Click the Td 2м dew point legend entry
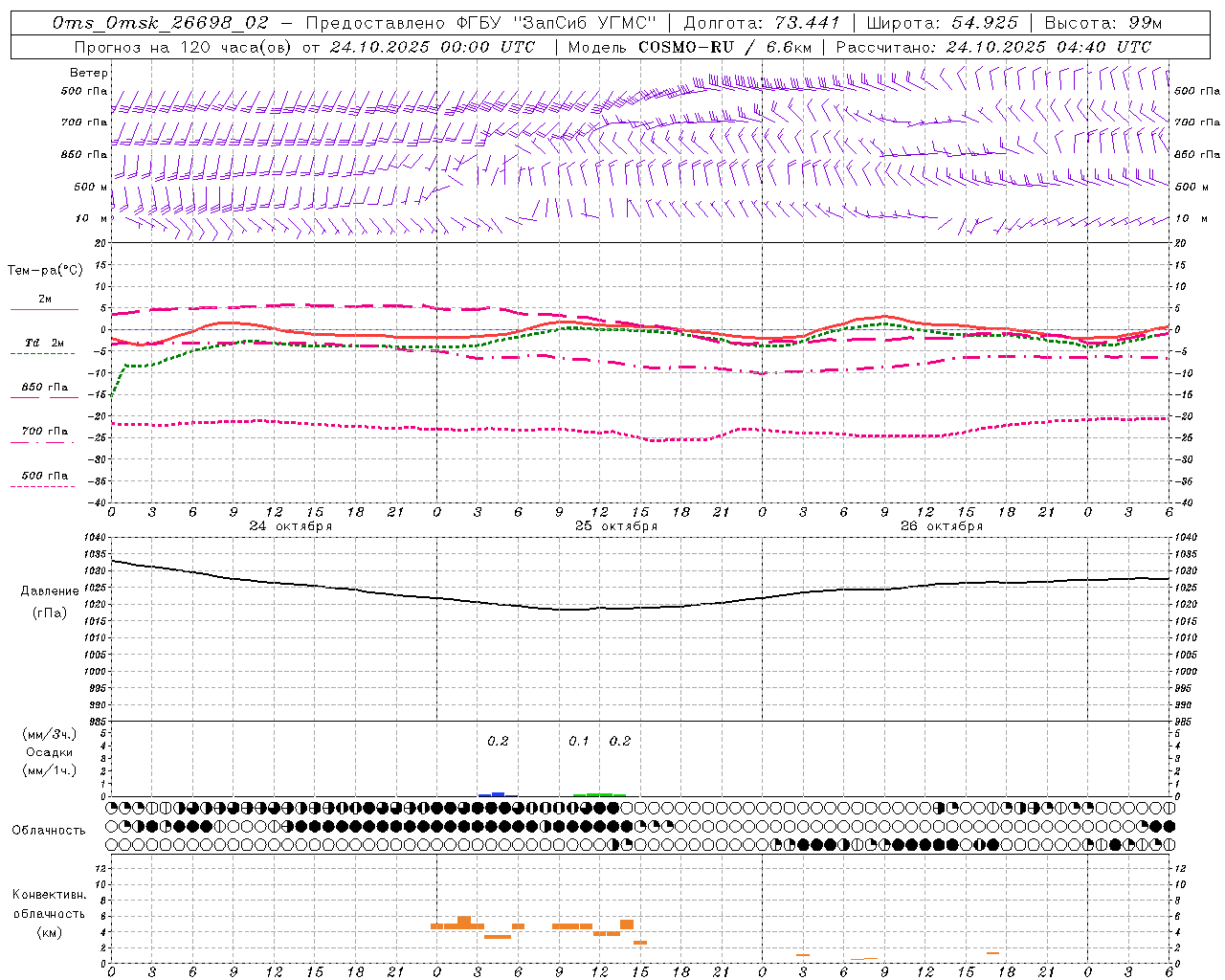The height and width of the screenshot is (980, 1225). pos(44,344)
